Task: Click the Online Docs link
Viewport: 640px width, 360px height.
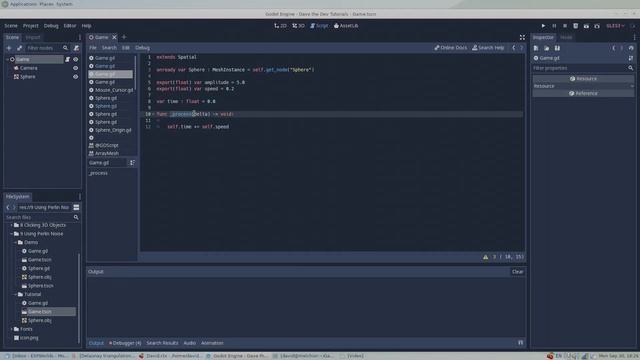Action: point(451,48)
